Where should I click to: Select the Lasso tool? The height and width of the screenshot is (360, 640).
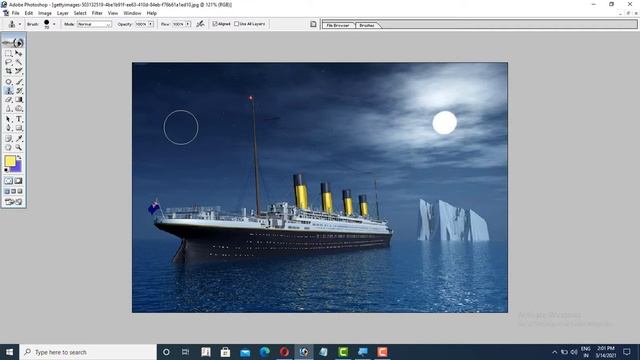pos(9,62)
